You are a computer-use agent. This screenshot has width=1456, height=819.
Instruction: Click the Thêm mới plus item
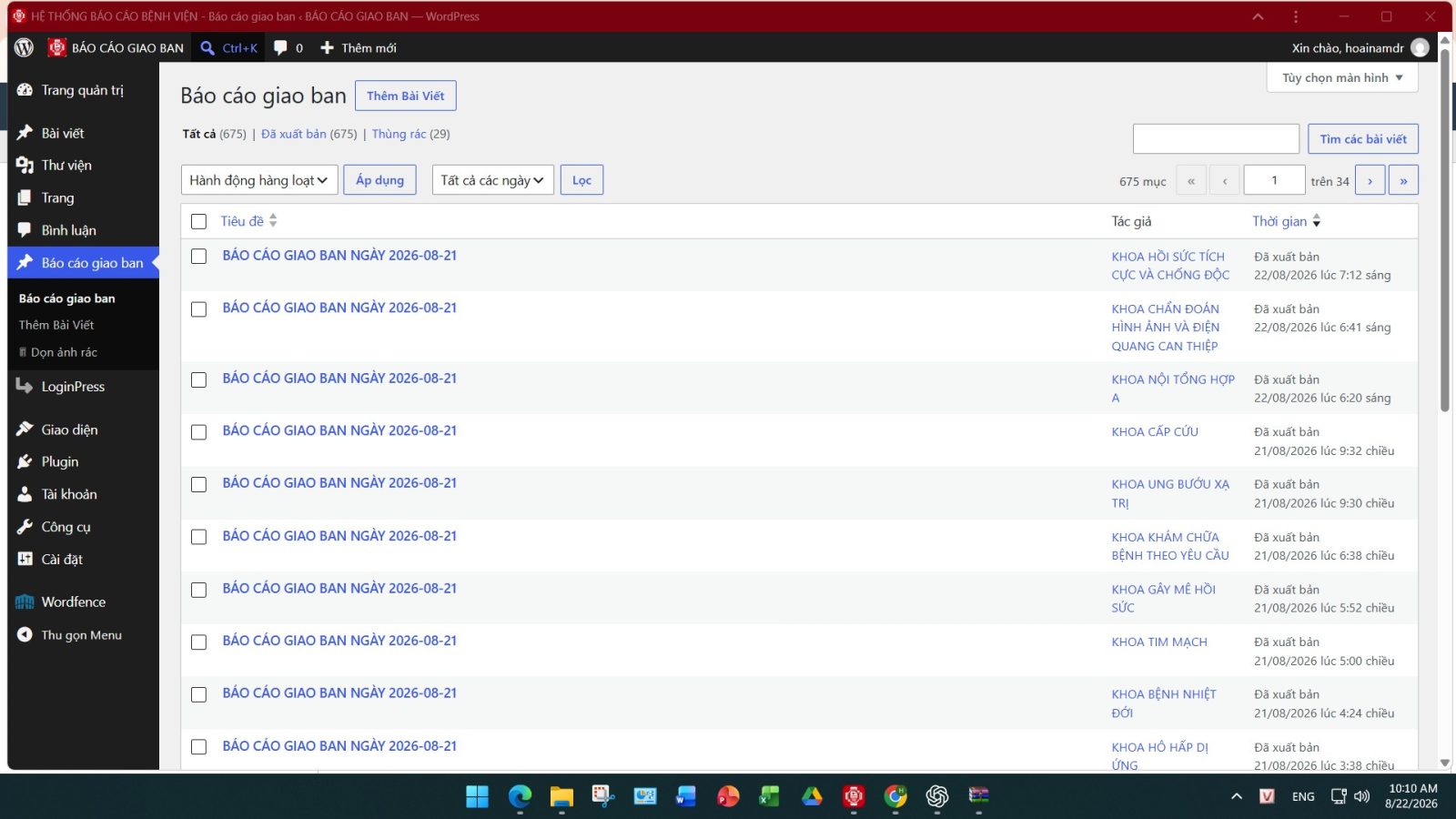coord(359,47)
